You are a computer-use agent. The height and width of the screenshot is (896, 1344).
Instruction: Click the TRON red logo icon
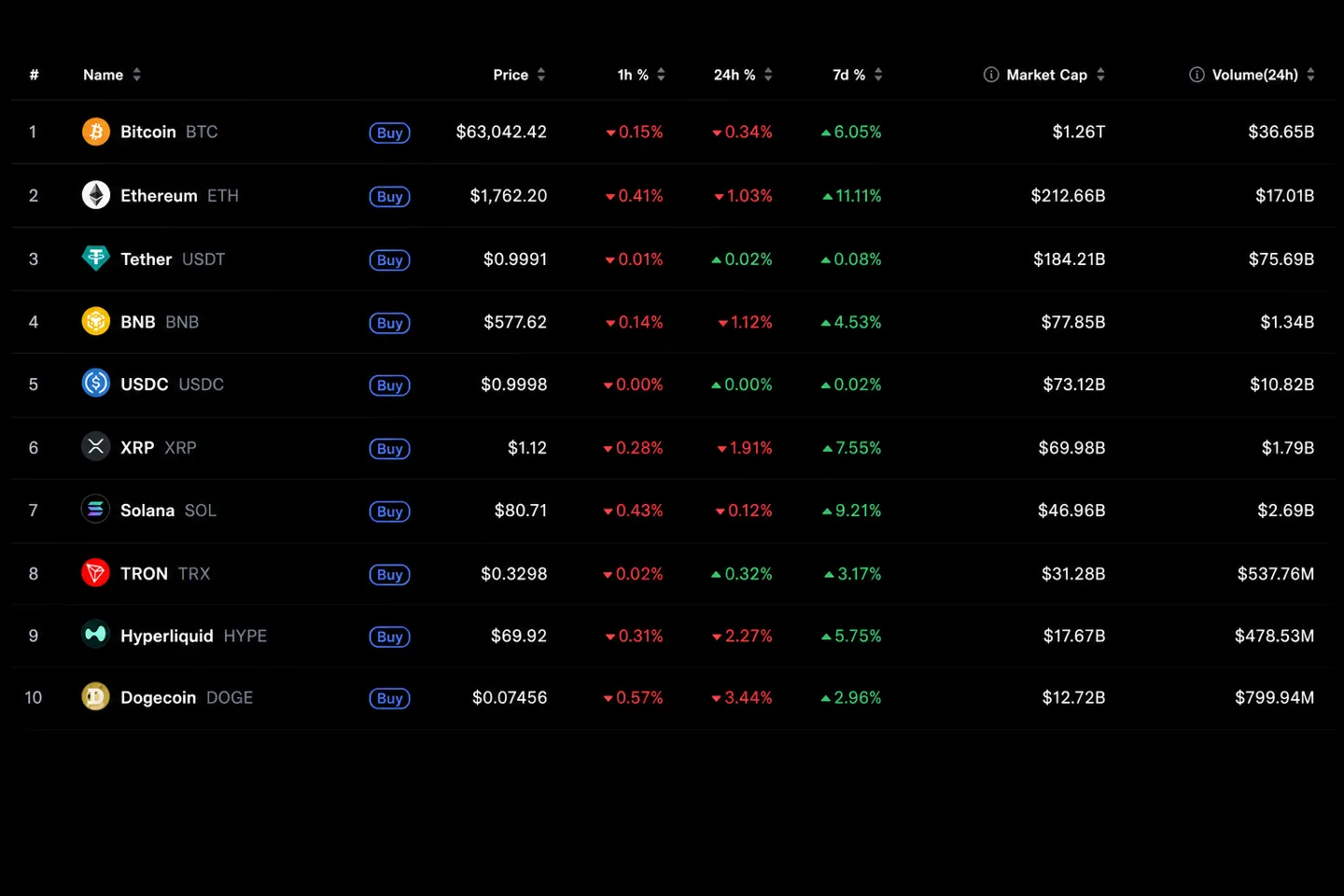[95, 573]
